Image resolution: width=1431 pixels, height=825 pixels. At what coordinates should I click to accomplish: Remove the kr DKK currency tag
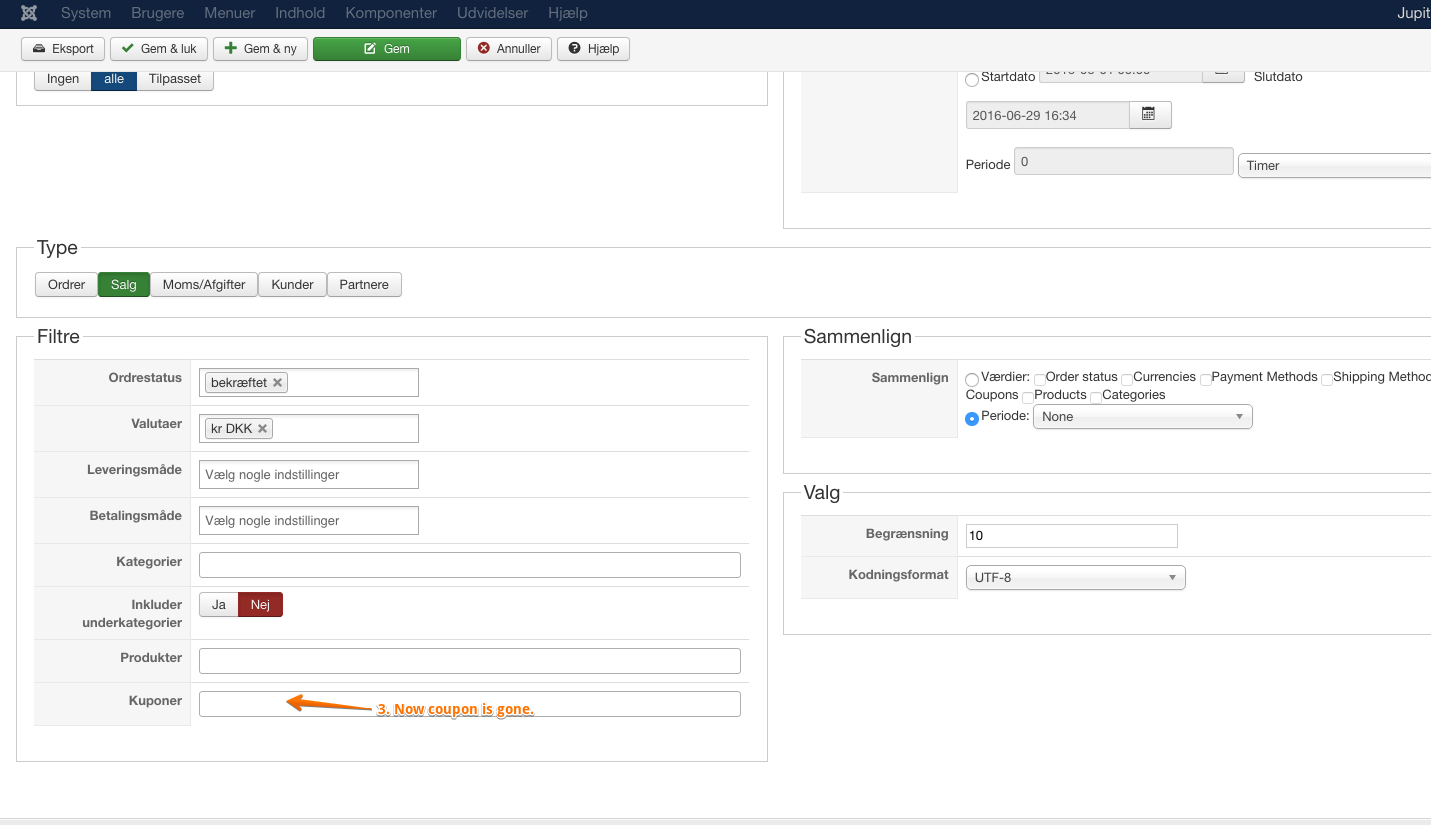(x=263, y=428)
